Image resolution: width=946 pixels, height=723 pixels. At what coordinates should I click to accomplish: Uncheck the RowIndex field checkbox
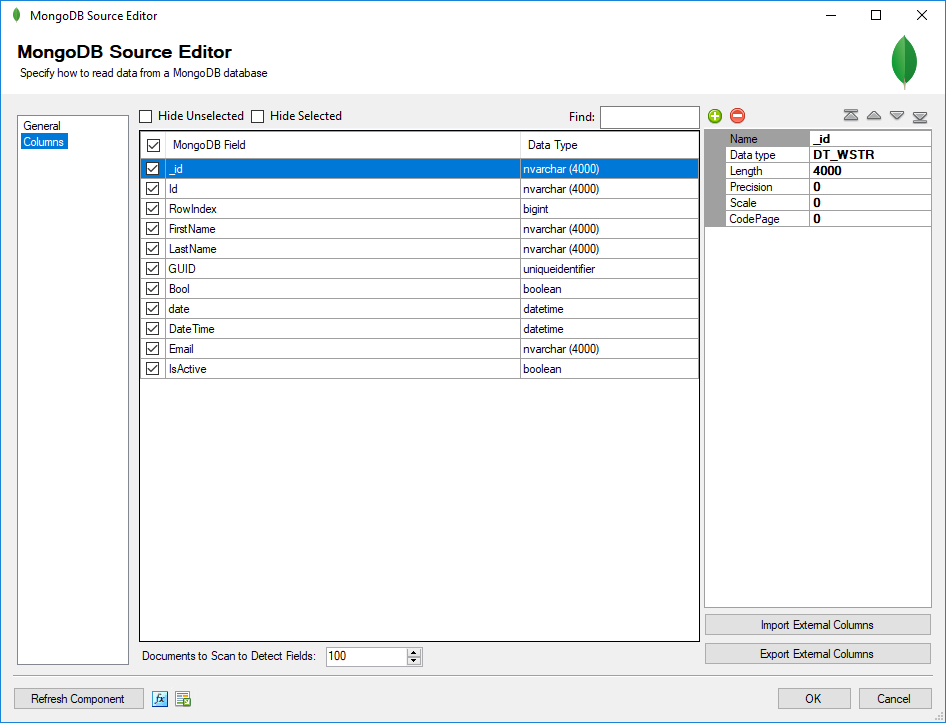tap(153, 209)
